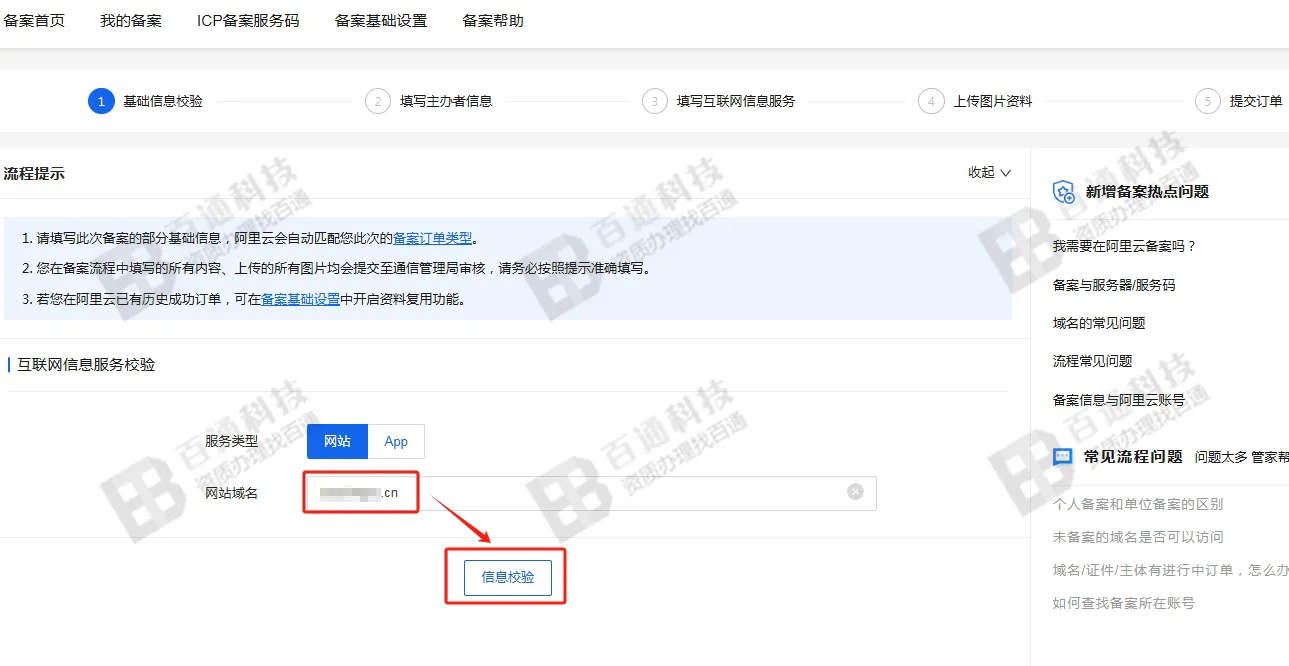Screen dimensions: 1289x666
Task: Click the 信息校验 button
Action: [508, 577]
